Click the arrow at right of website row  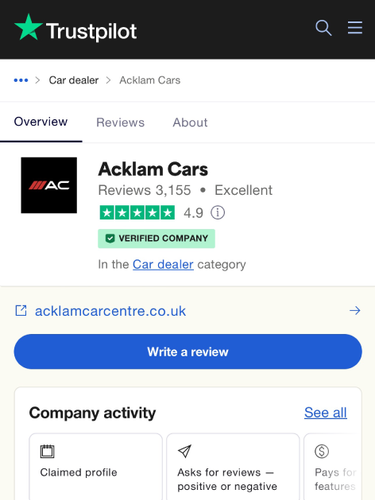[x=355, y=311]
